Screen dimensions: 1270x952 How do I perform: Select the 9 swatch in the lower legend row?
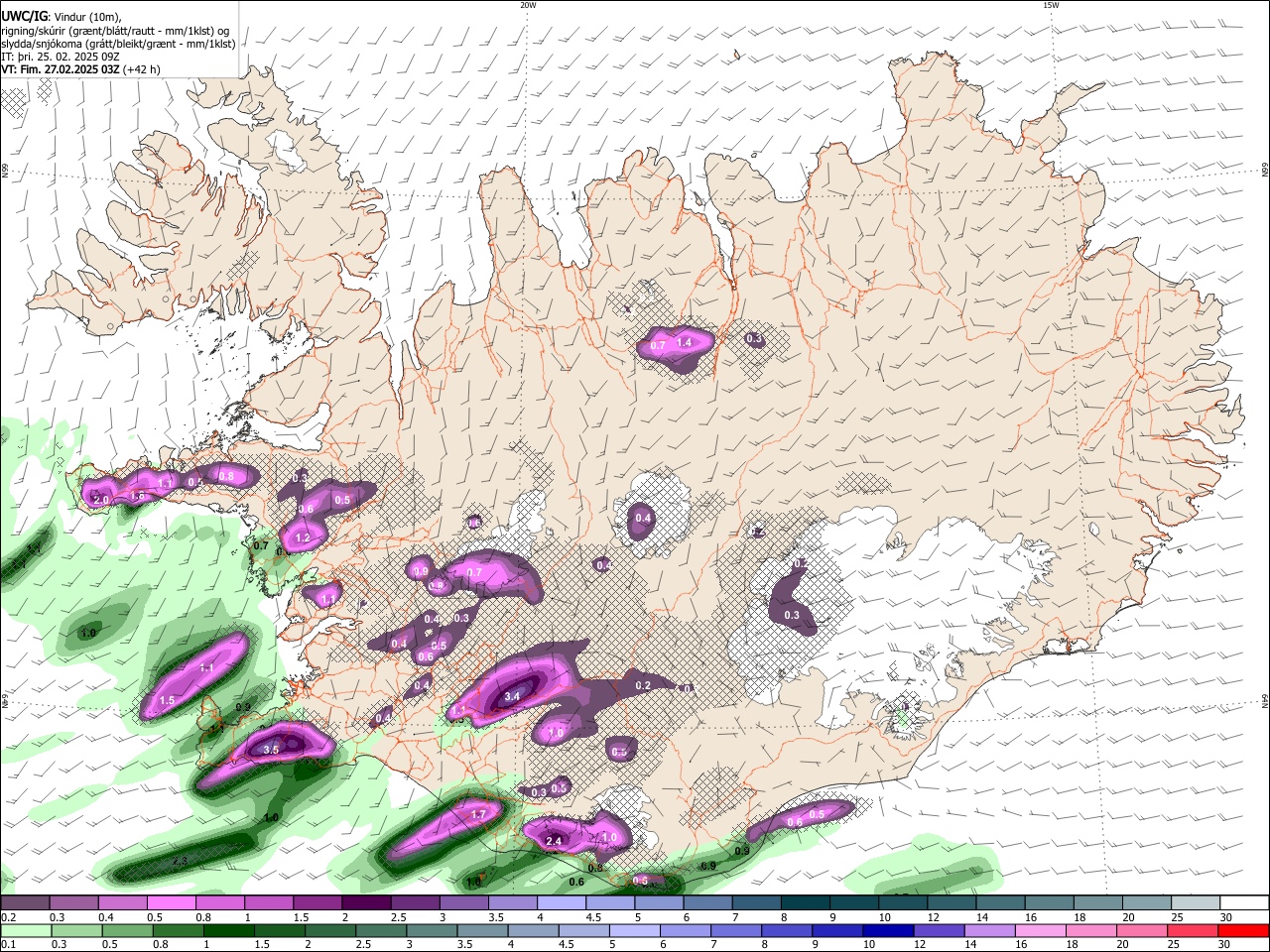click(837, 931)
